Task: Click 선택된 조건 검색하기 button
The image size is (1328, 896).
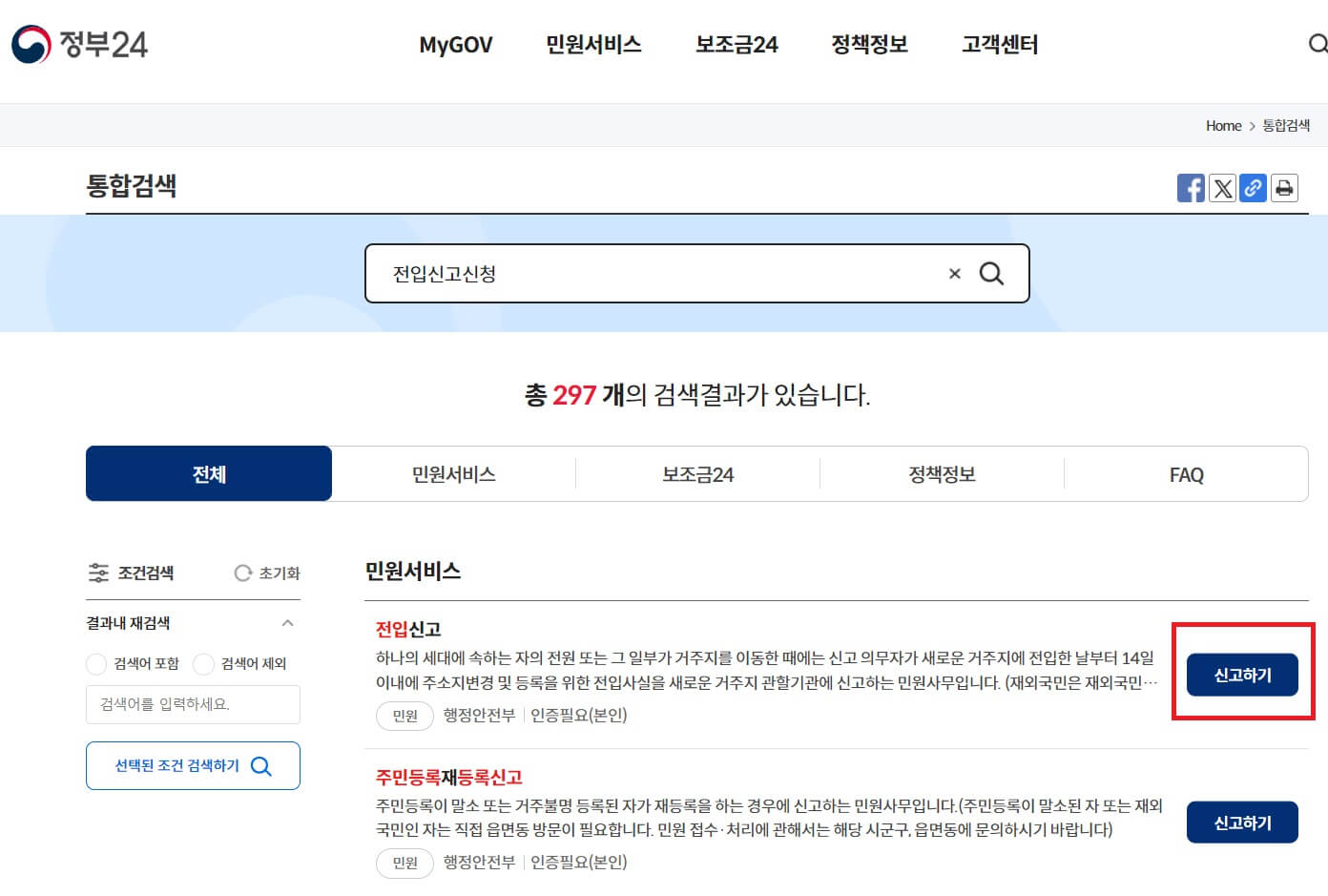Action: tap(193, 765)
